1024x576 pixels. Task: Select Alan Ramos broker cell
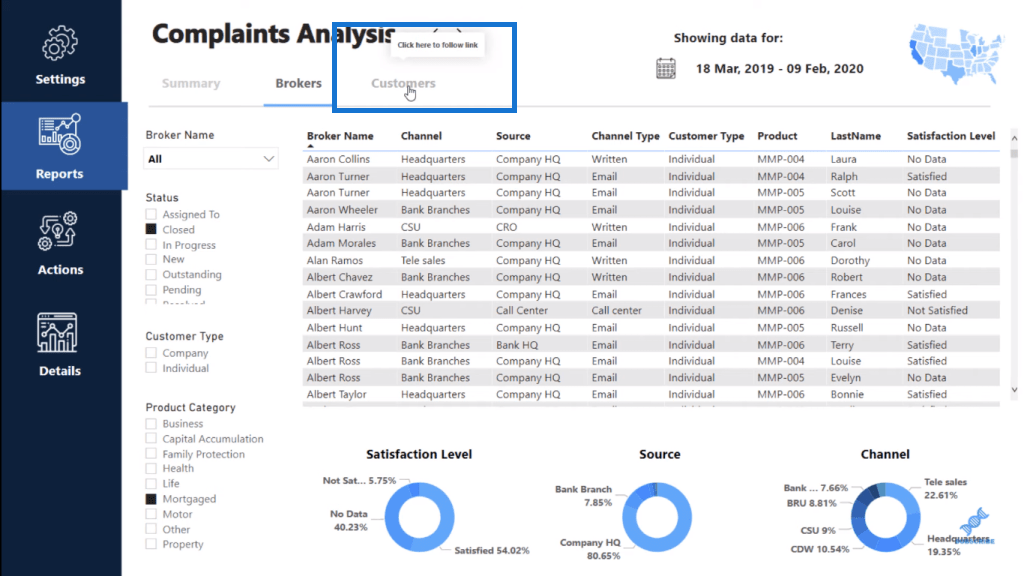(x=335, y=260)
